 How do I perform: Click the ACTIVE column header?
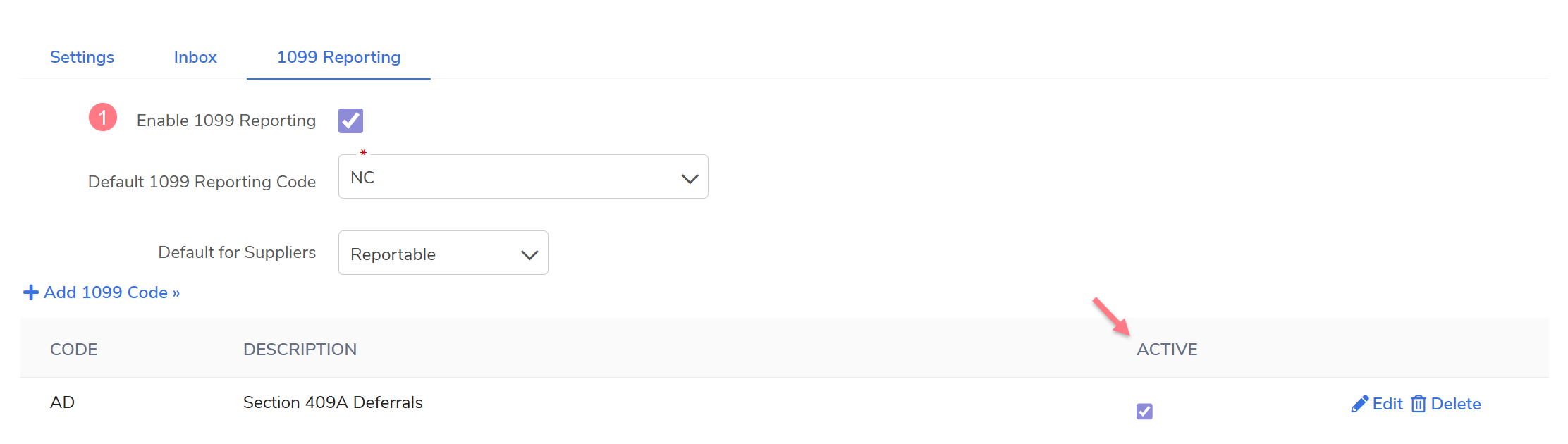click(x=1167, y=350)
